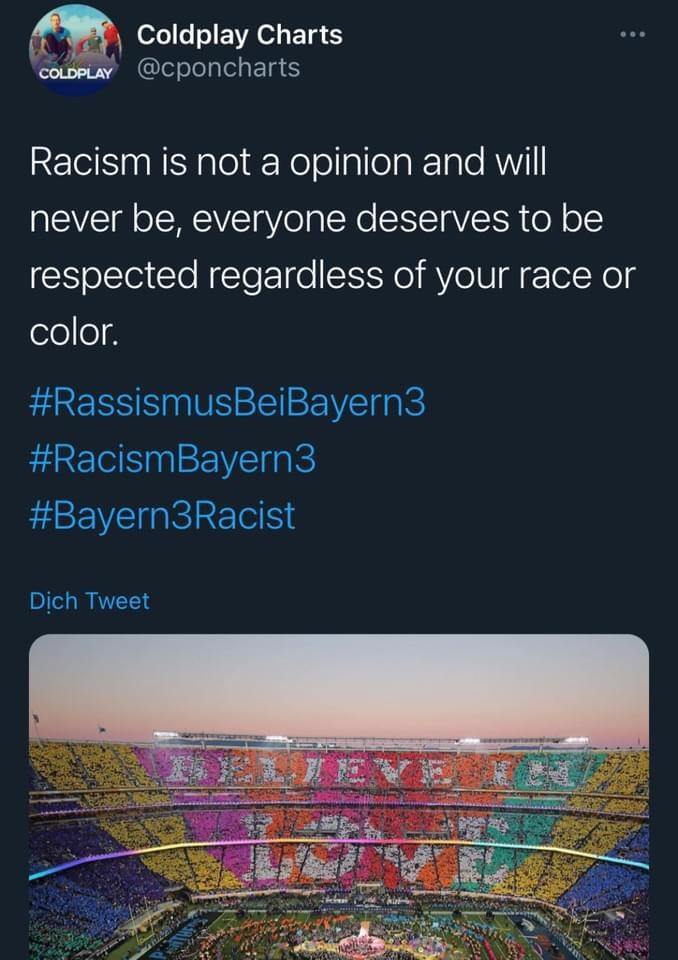678x960 pixels.
Task: Click the line "never be, everyone deserves to be"
Action: click(x=316, y=218)
